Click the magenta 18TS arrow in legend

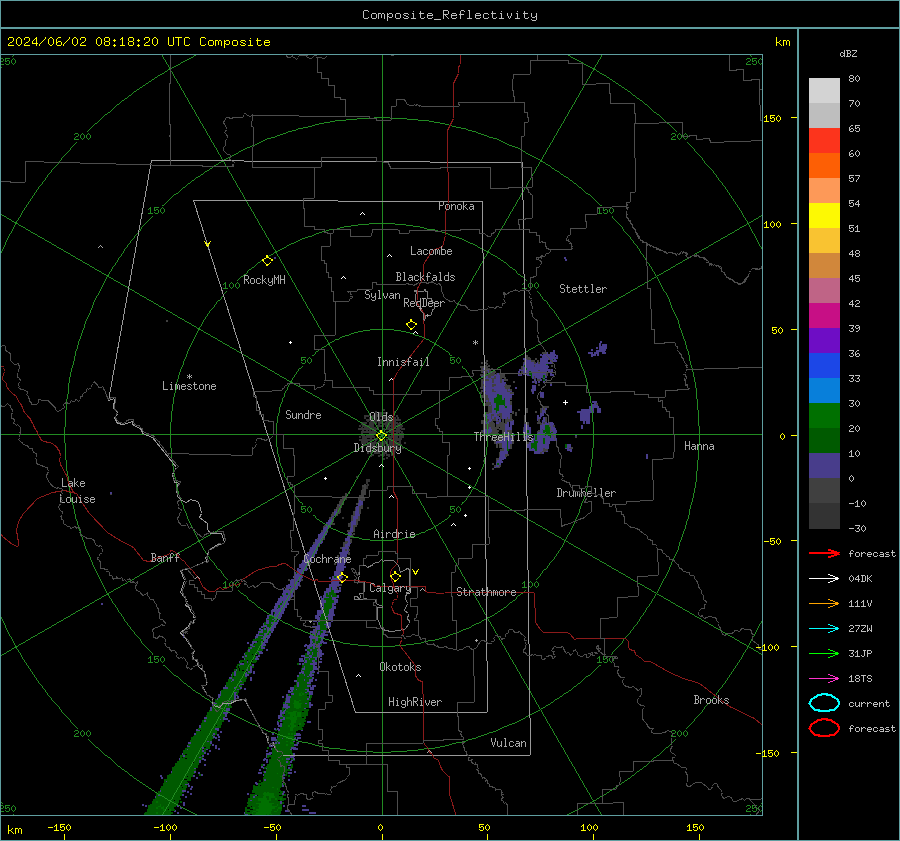coord(824,679)
